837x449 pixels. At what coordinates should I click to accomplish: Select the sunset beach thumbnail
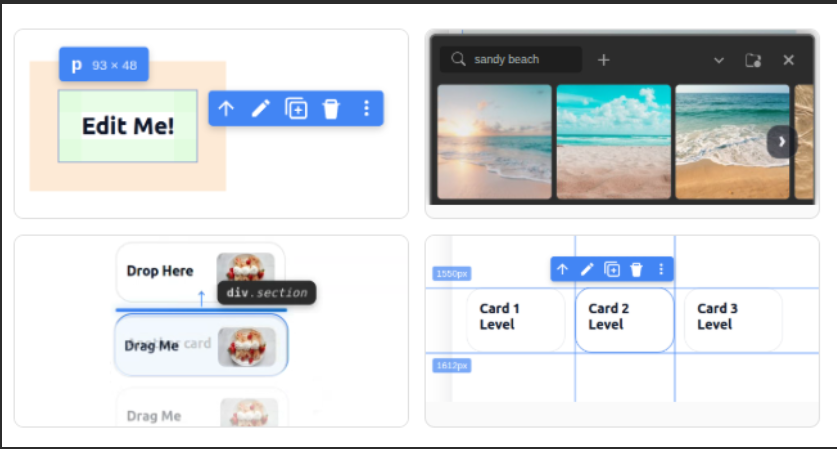tap(494, 141)
